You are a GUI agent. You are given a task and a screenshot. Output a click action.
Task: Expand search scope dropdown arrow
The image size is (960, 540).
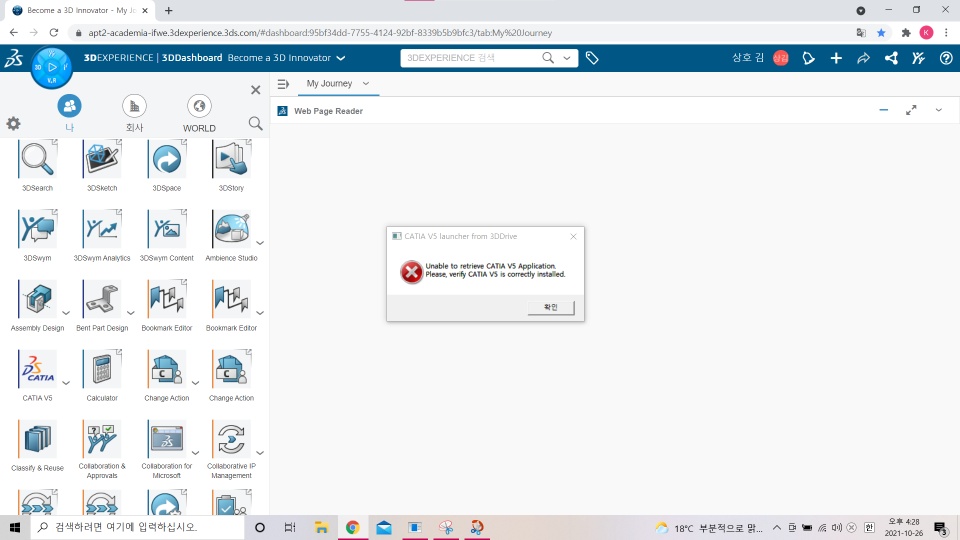(567, 58)
